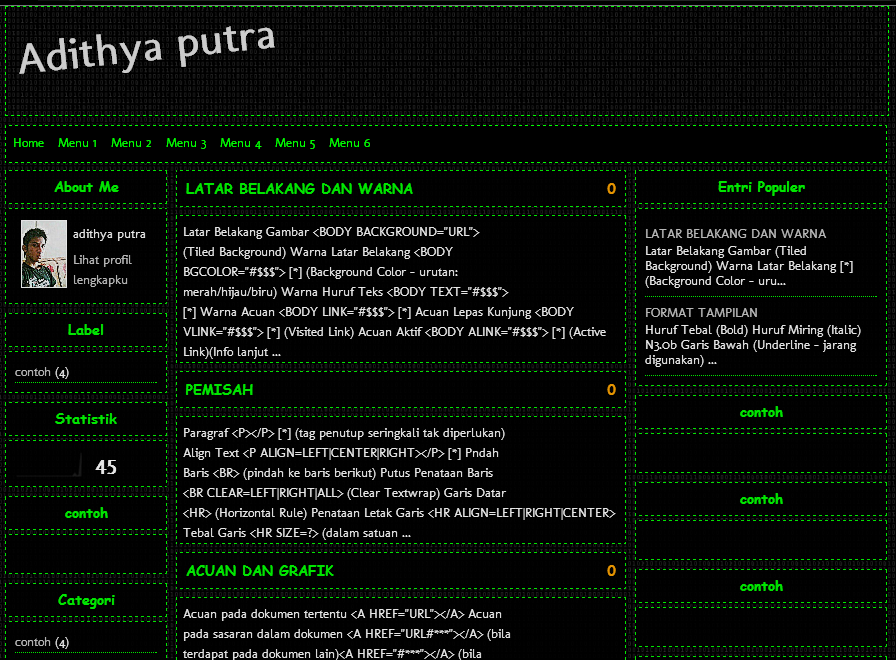Open the Home menu link

point(29,143)
